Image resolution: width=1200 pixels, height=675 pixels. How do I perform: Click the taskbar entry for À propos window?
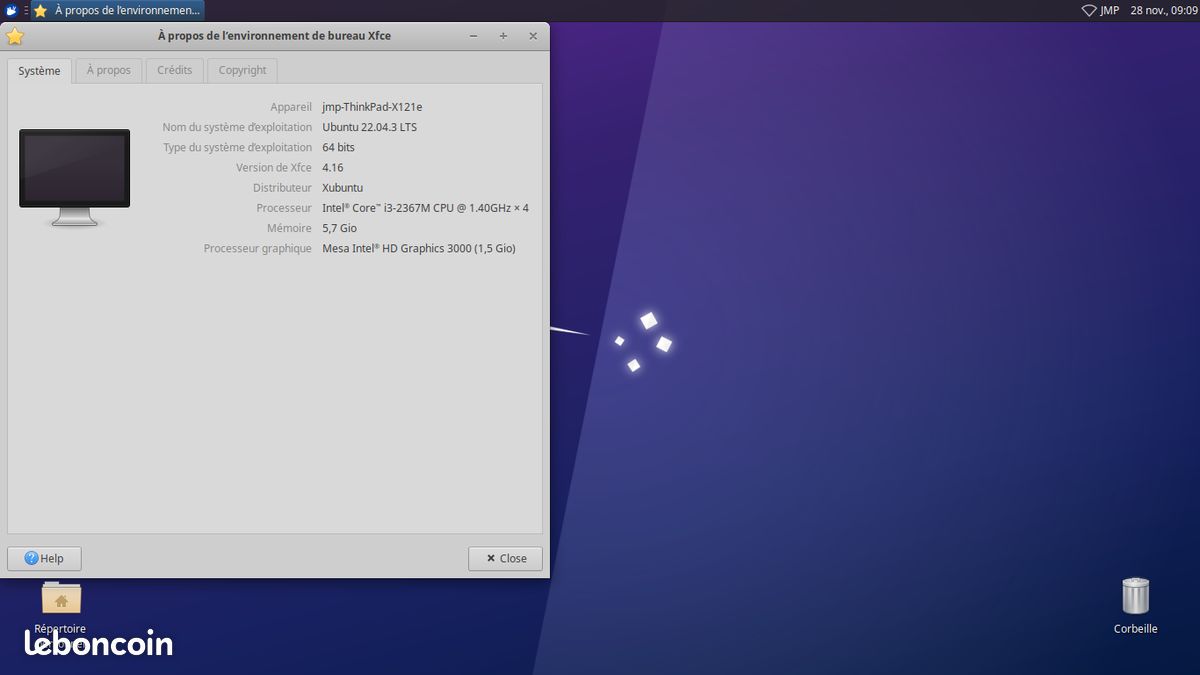click(x=117, y=10)
